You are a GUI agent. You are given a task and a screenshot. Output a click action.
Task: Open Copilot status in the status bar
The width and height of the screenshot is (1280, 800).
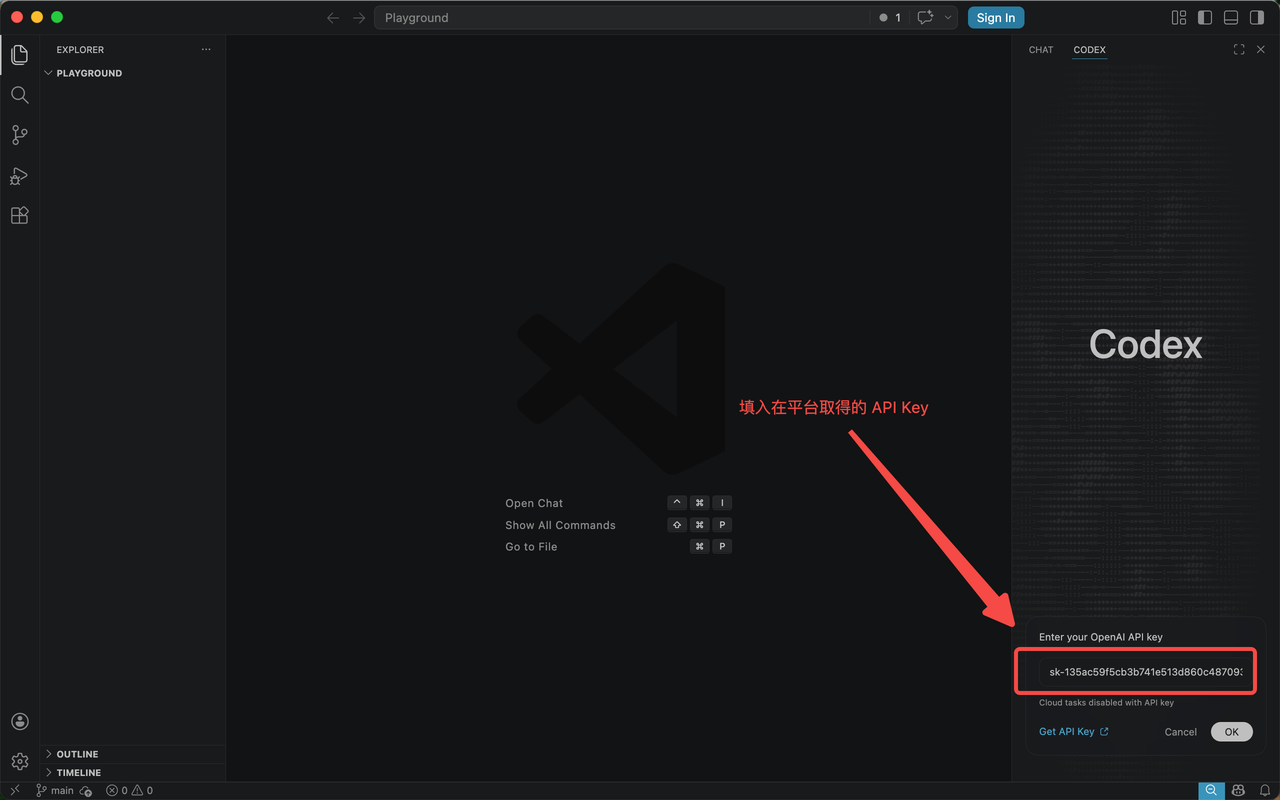coord(1238,790)
